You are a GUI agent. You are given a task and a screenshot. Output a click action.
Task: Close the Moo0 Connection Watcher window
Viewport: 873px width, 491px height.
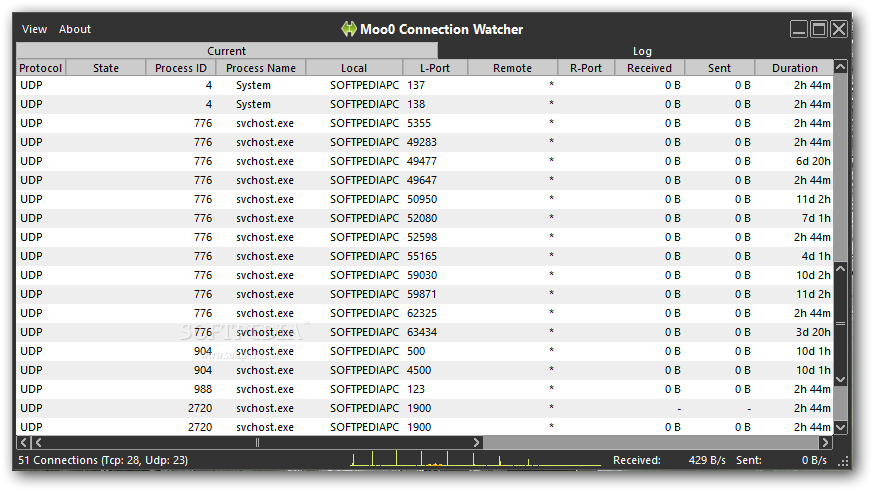click(838, 29)
